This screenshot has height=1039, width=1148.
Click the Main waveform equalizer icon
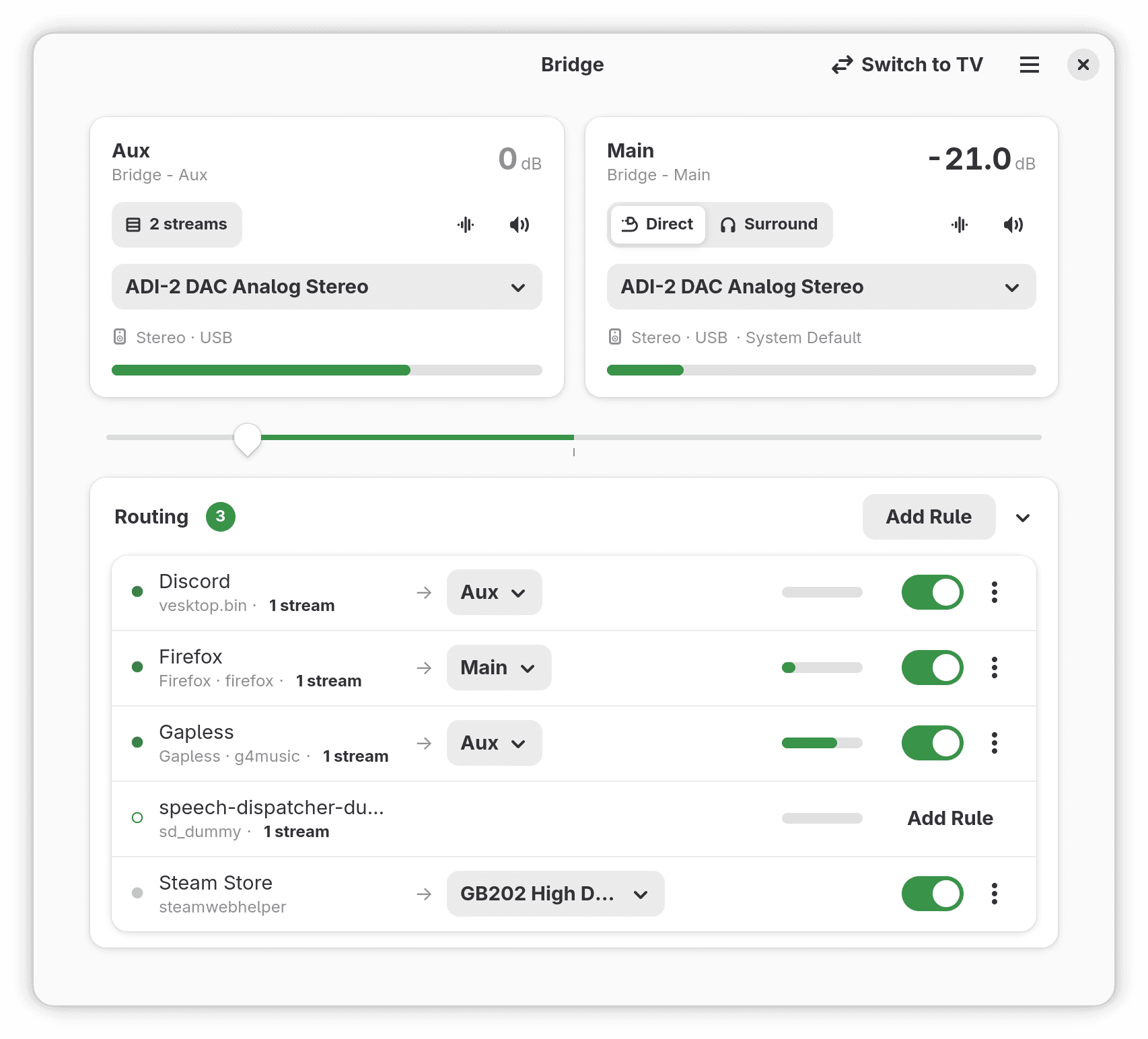point(960,225)
